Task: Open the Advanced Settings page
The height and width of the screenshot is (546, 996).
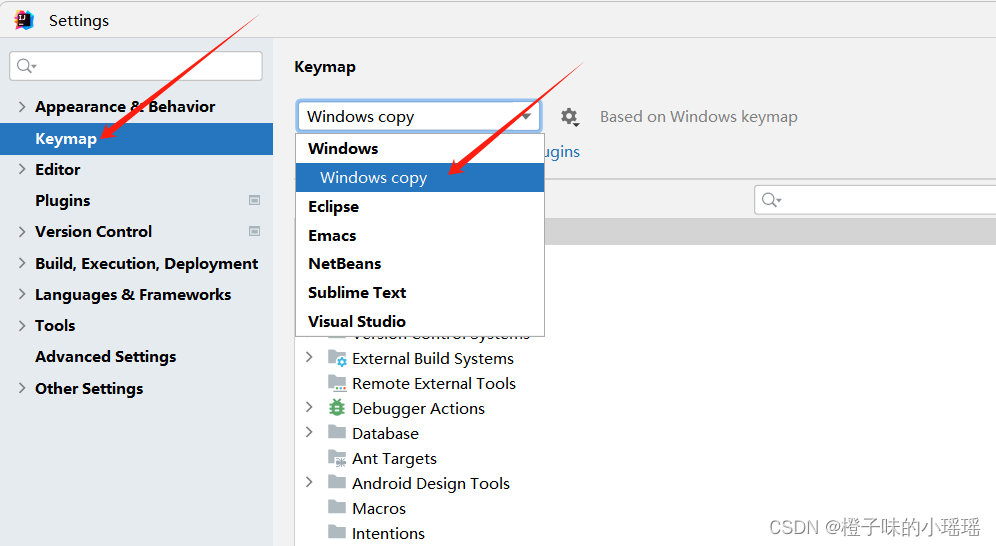Action: [x=137, y=357]
